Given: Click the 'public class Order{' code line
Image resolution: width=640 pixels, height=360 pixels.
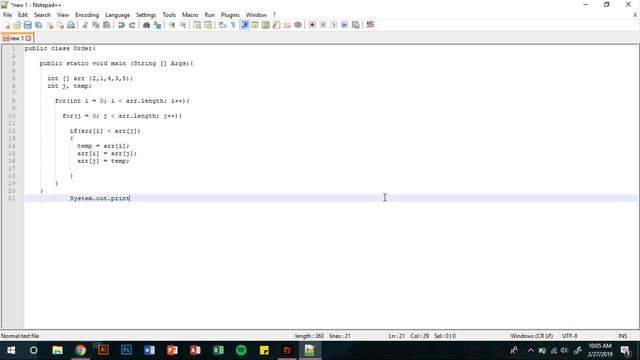Looking at the screenshot, I should tap(60, 48).
